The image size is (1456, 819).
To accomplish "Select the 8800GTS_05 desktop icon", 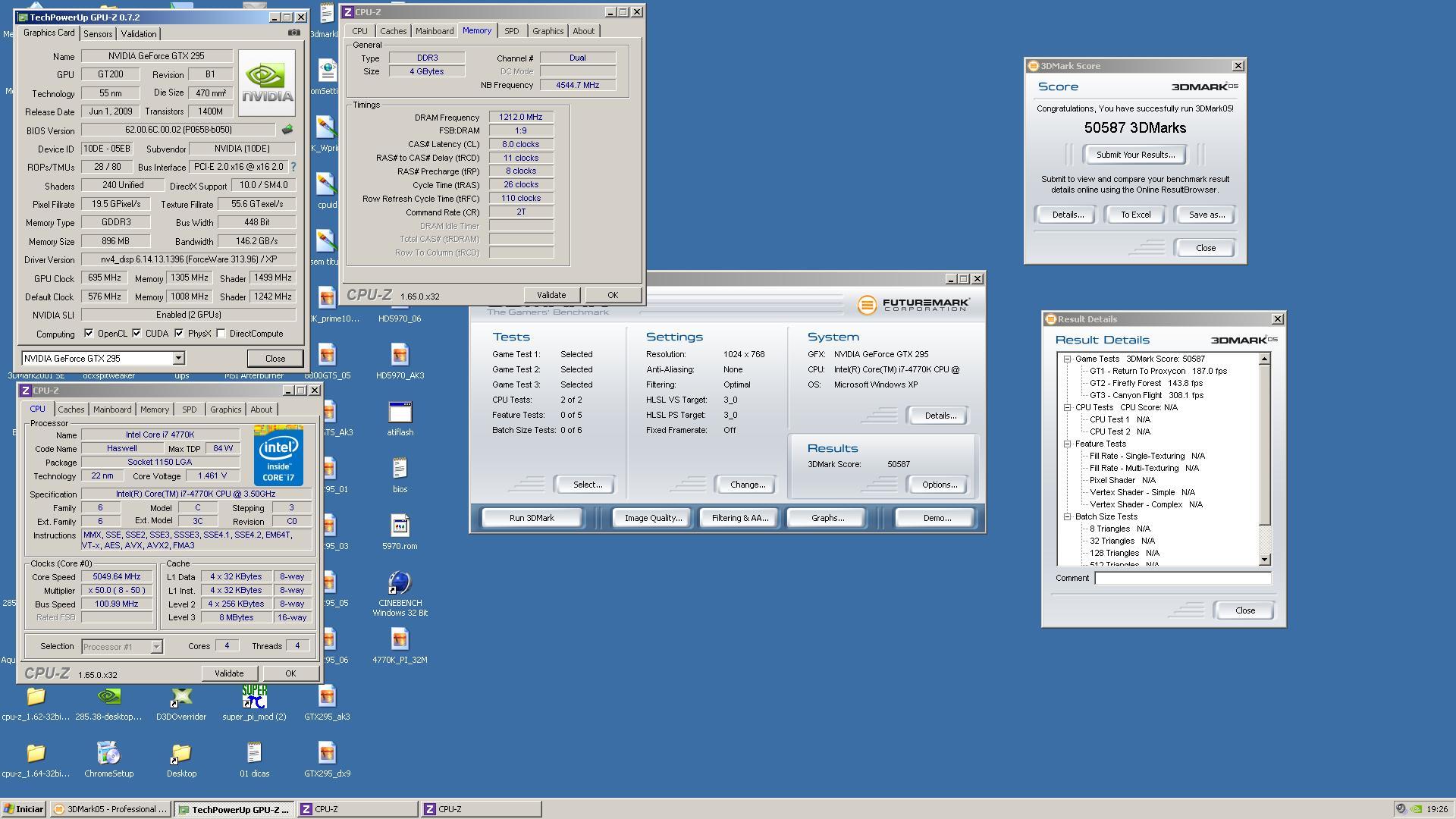I will coord(327,361).
